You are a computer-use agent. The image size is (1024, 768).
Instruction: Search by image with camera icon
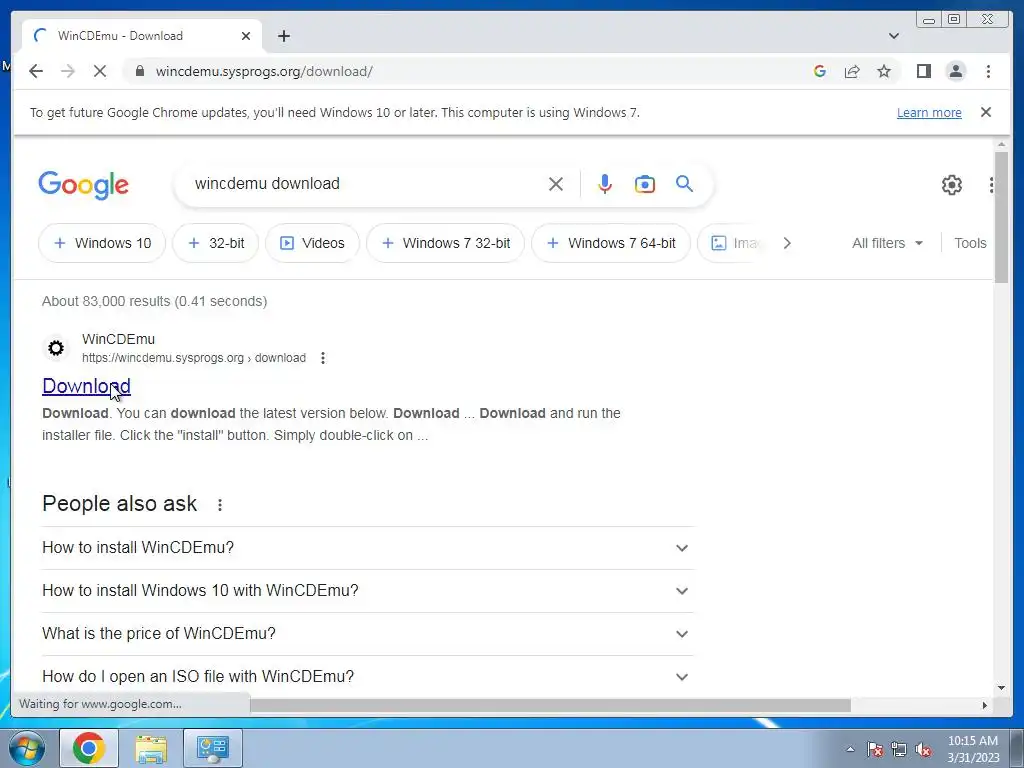(x=645, y=184)
